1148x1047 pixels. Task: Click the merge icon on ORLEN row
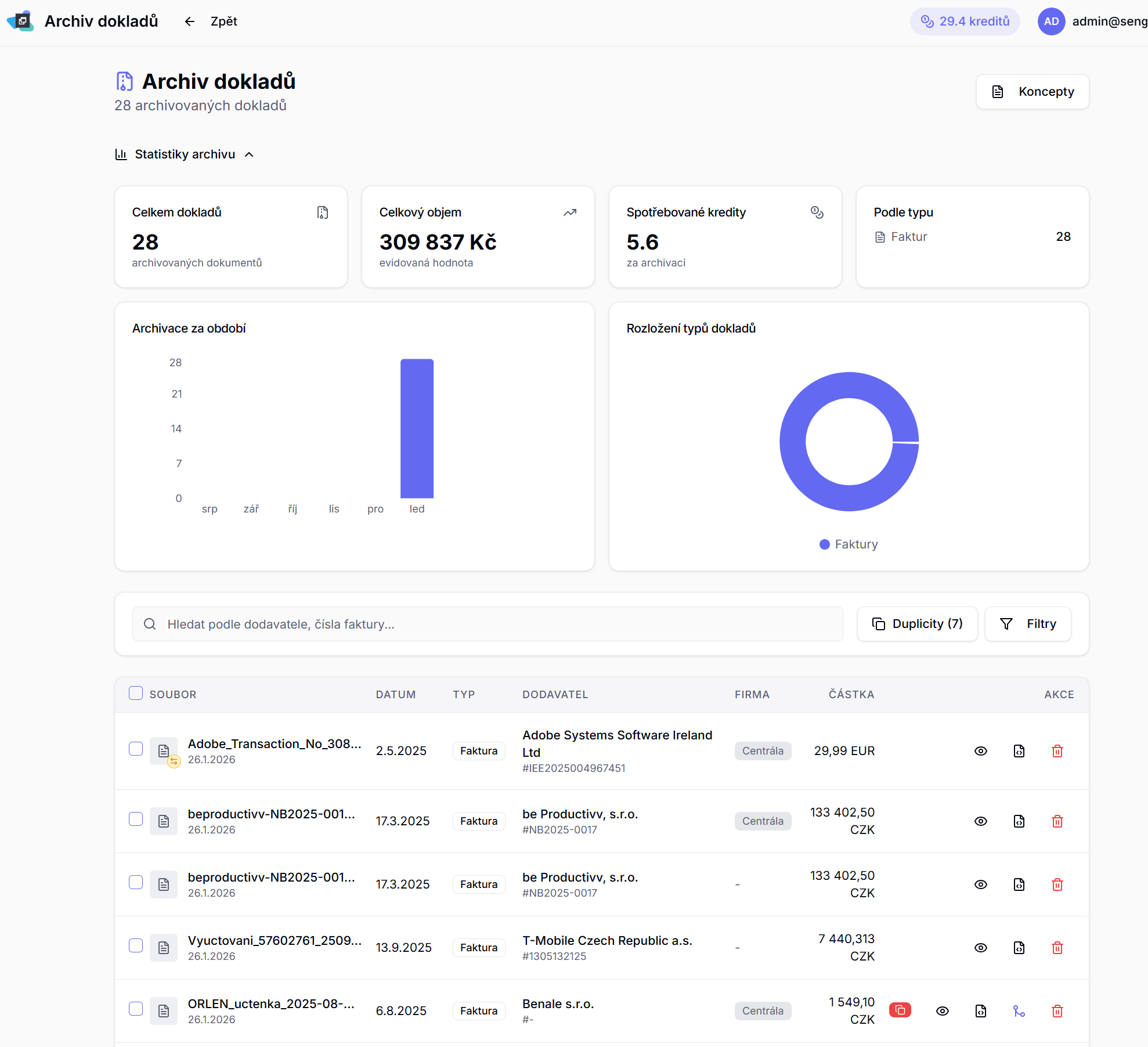[x=1019, y=1011]
